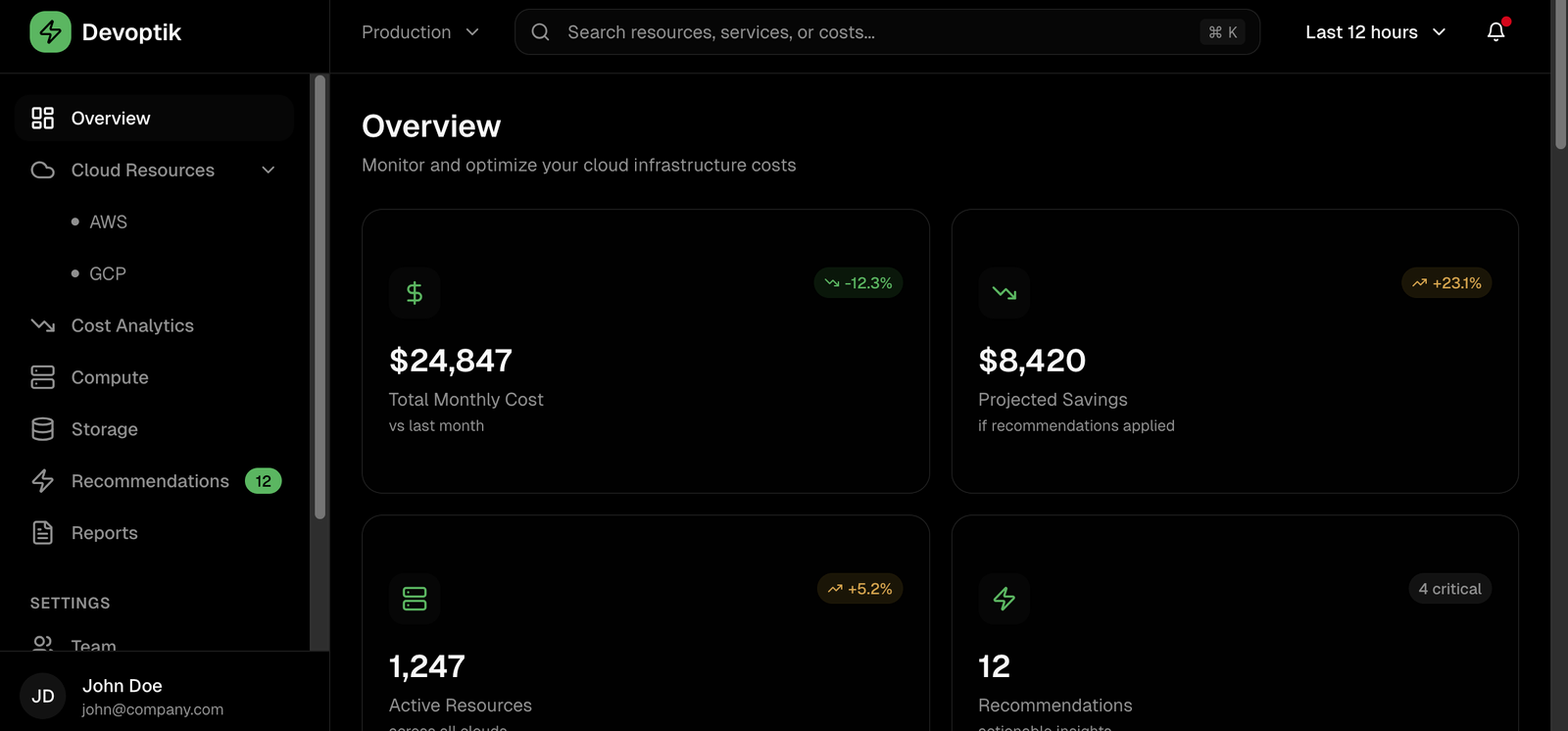
Task: Select AWS under Cloud Resources
Action: coord(108,222)
